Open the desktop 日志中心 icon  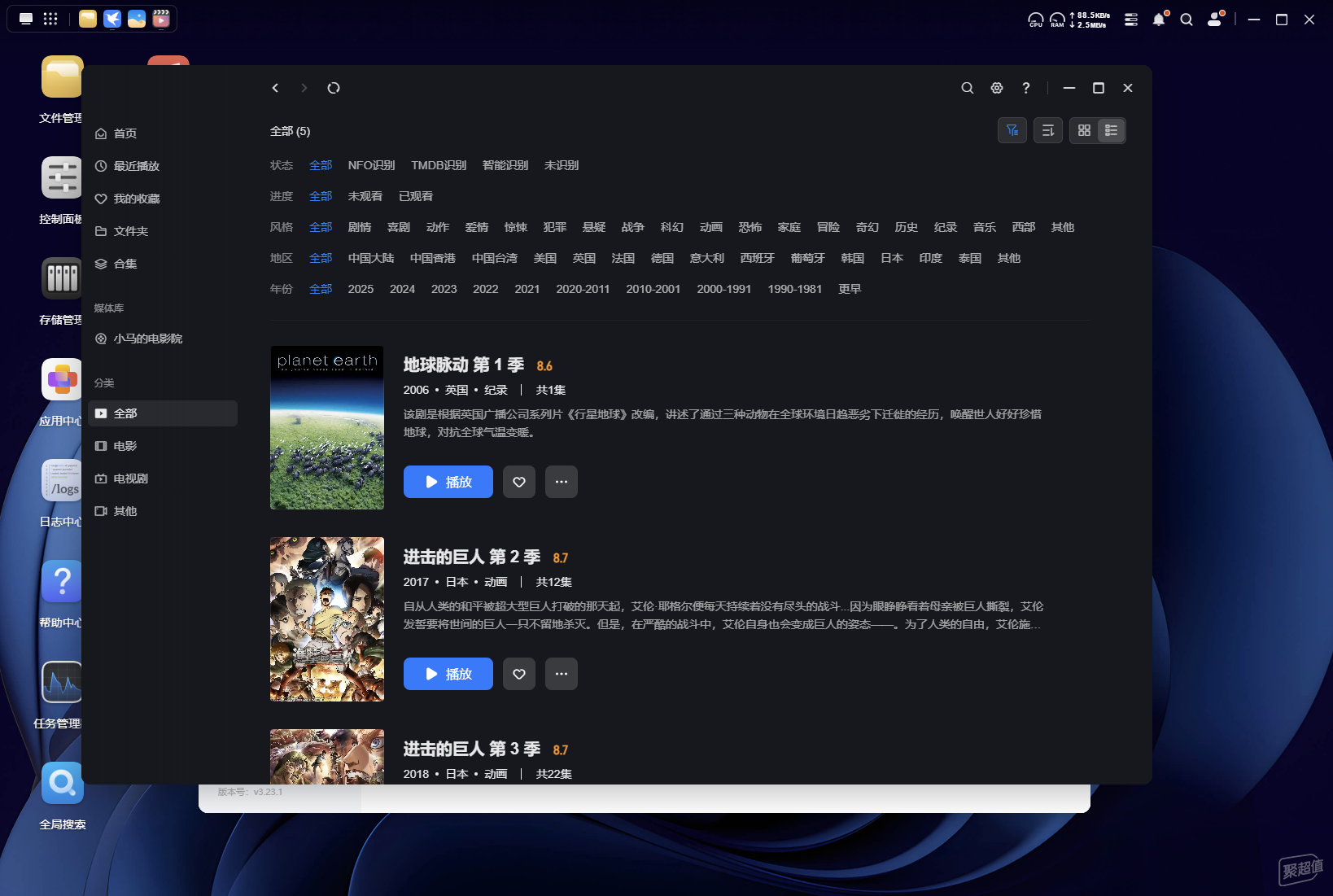62,480
